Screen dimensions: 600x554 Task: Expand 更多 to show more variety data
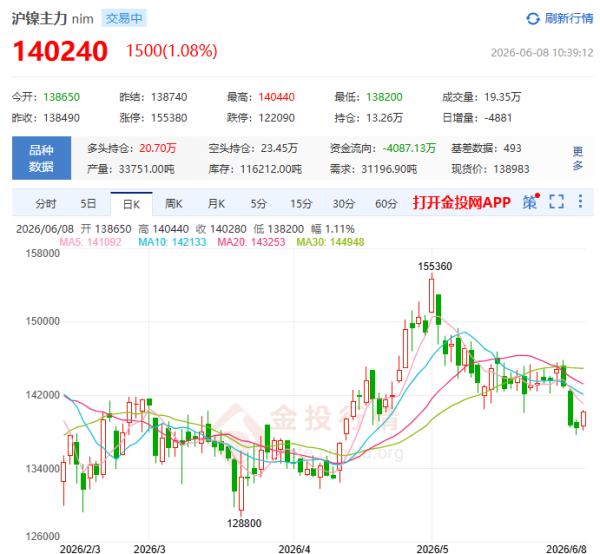coord(578,158)
